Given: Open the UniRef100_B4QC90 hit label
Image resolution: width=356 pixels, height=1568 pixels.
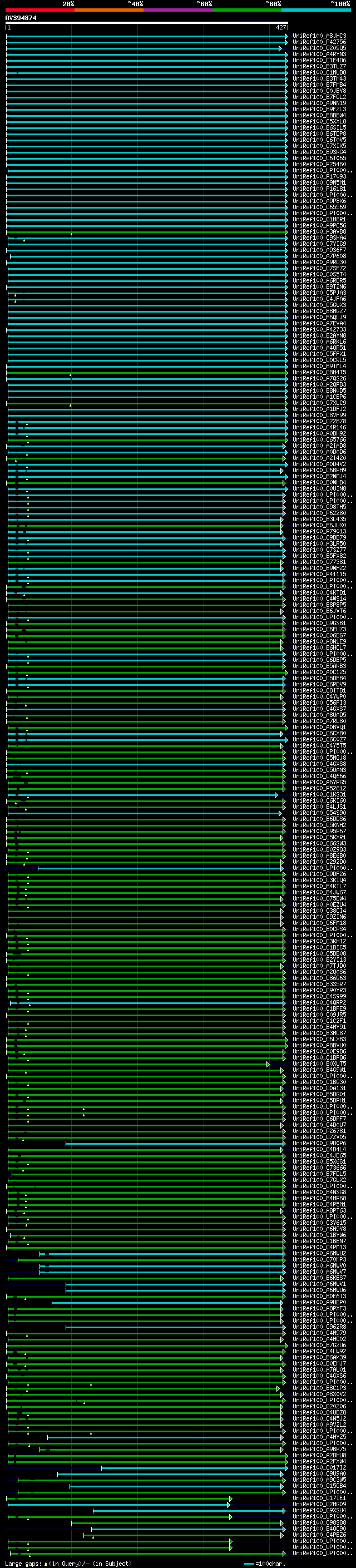Looking at the screenshot, I should [x=319, y=1529].
